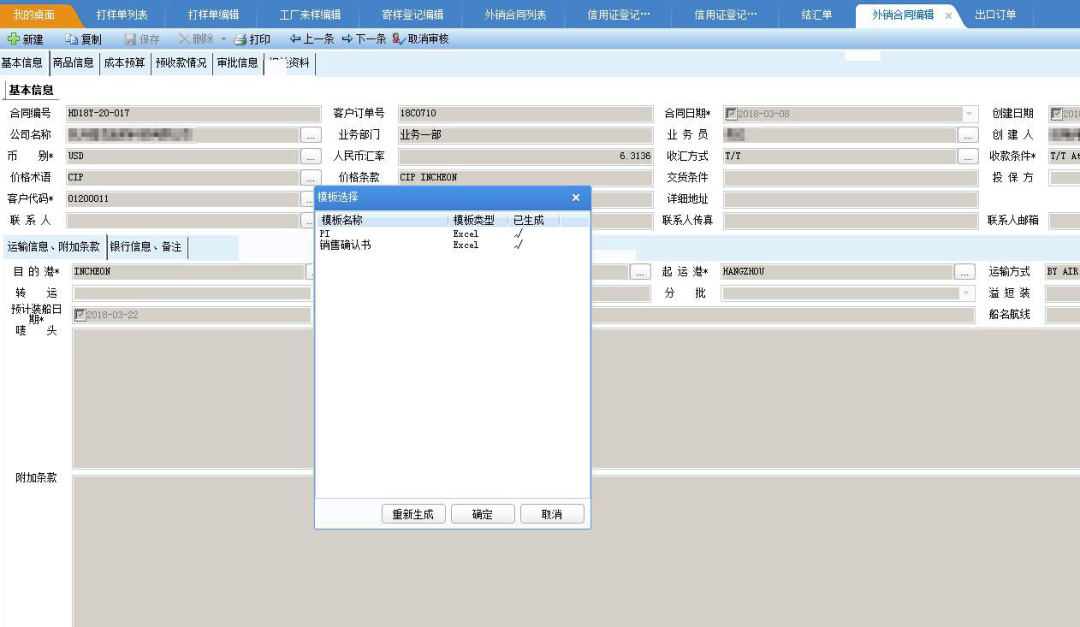Click 确定 to confirm template selection
1080x627 pixels.
[482, 514]
